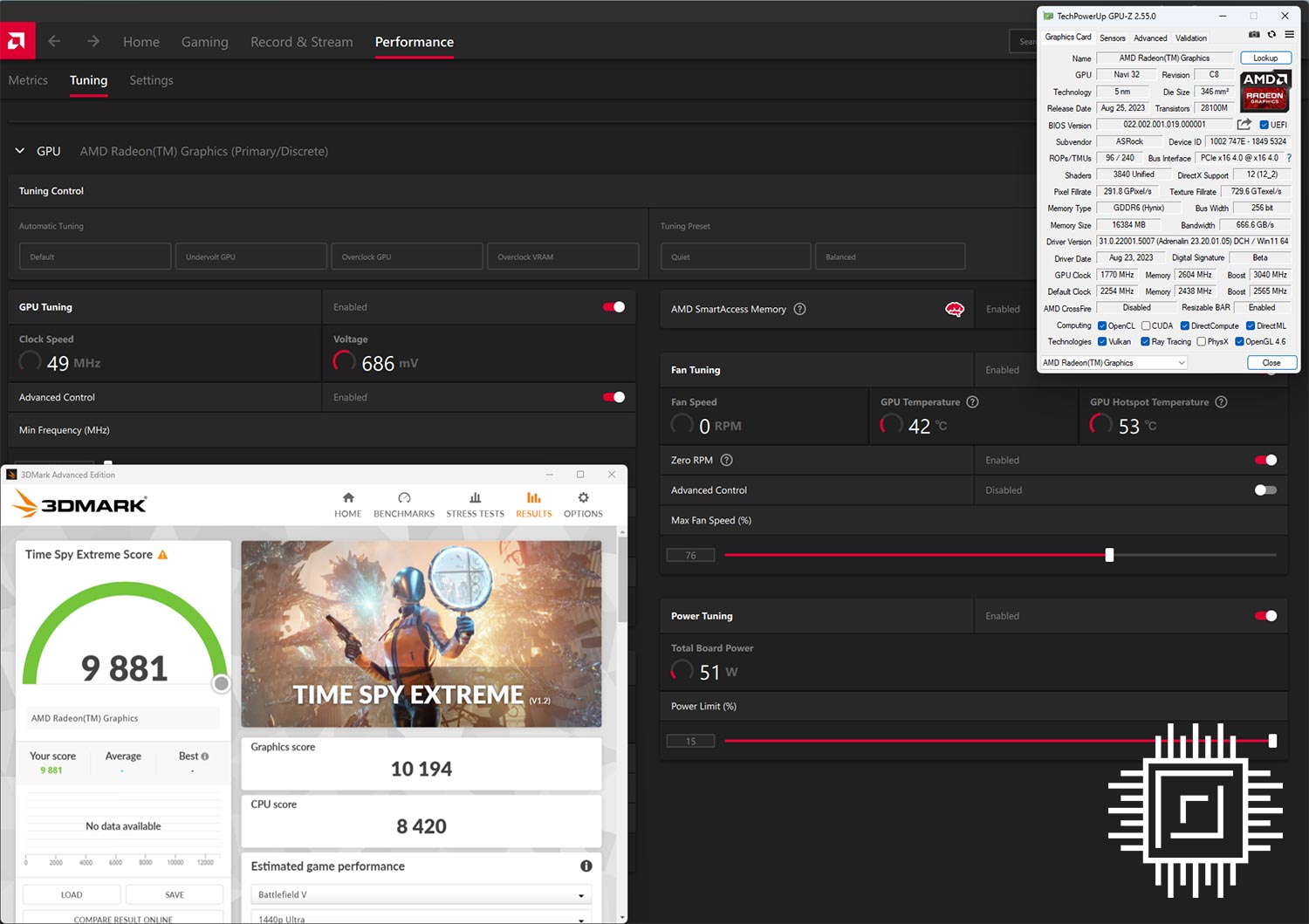Click the GPU-Z title bar app icon
This screenshot has width=1309, height=924.
(1048, 16)
